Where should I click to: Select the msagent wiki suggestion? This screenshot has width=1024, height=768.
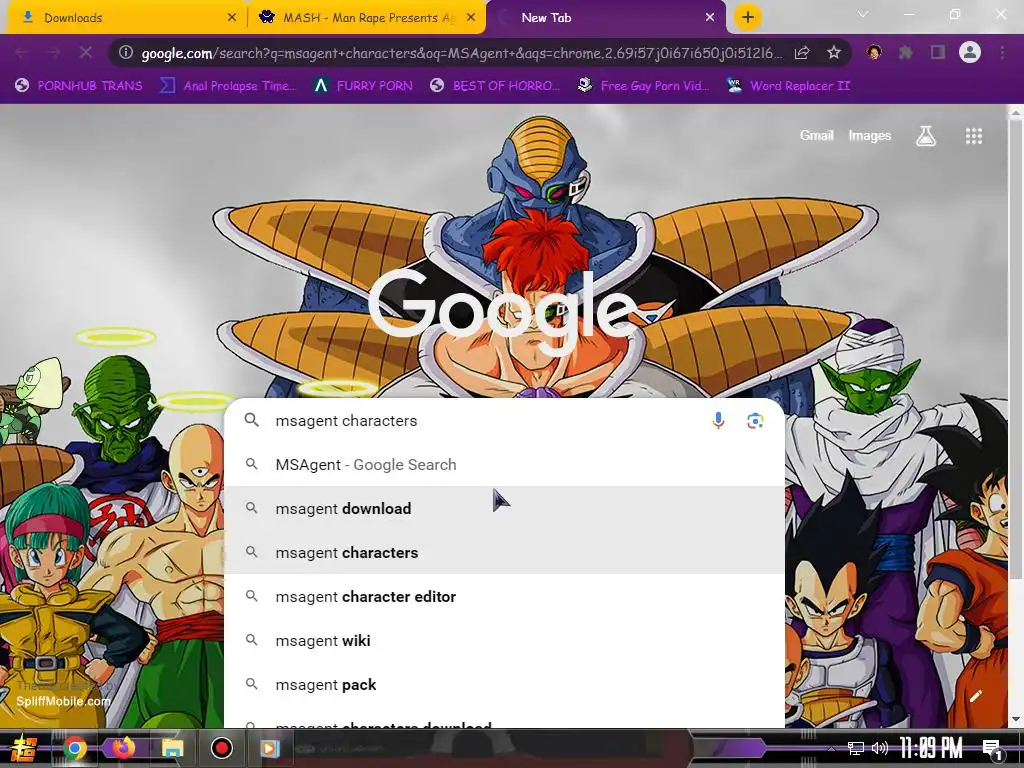[504, 640]
